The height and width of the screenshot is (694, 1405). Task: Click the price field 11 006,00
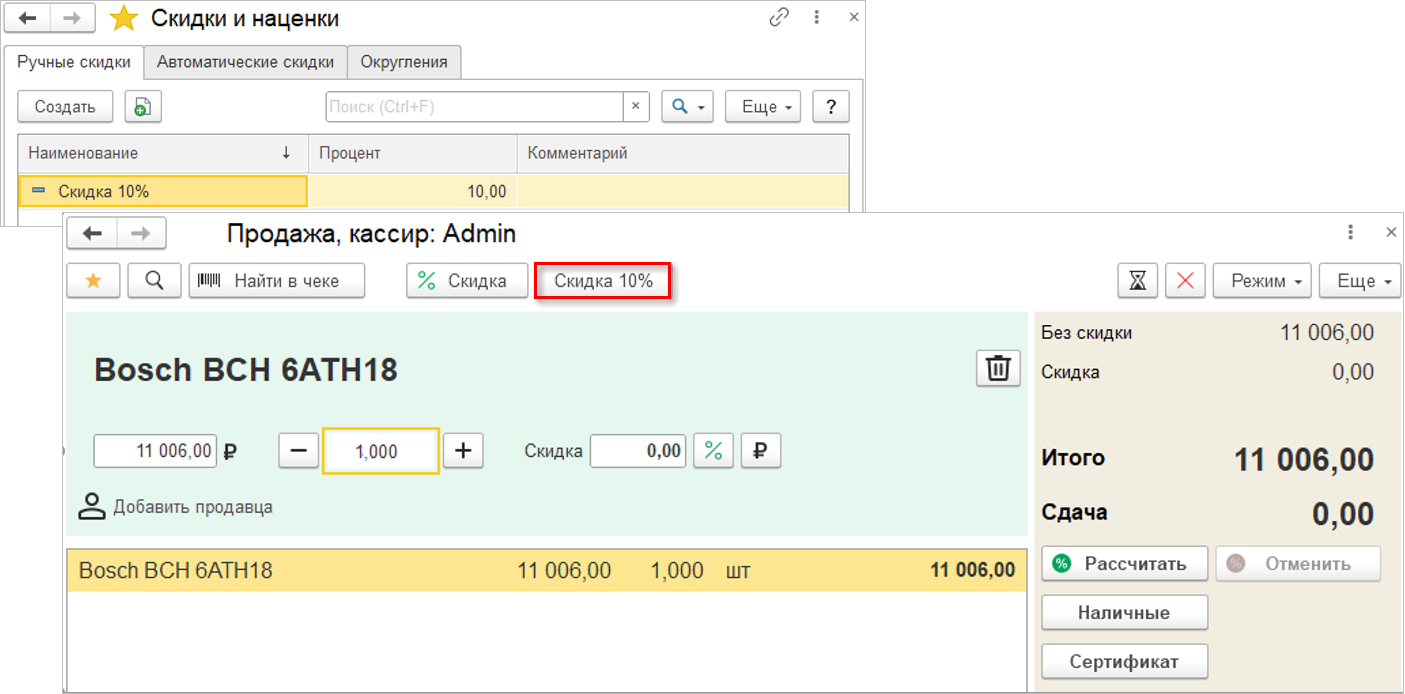tap(155, 451)
